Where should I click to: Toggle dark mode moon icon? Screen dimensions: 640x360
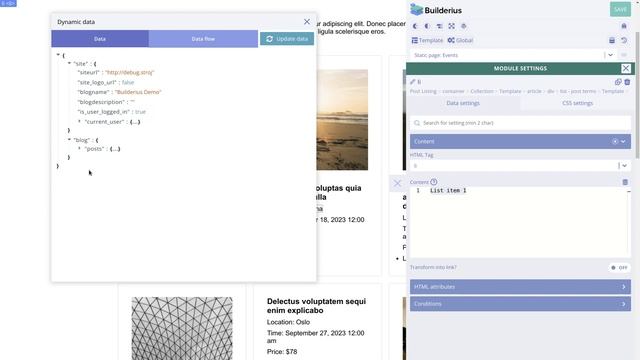pyautogui.click(x=415, y=26)
